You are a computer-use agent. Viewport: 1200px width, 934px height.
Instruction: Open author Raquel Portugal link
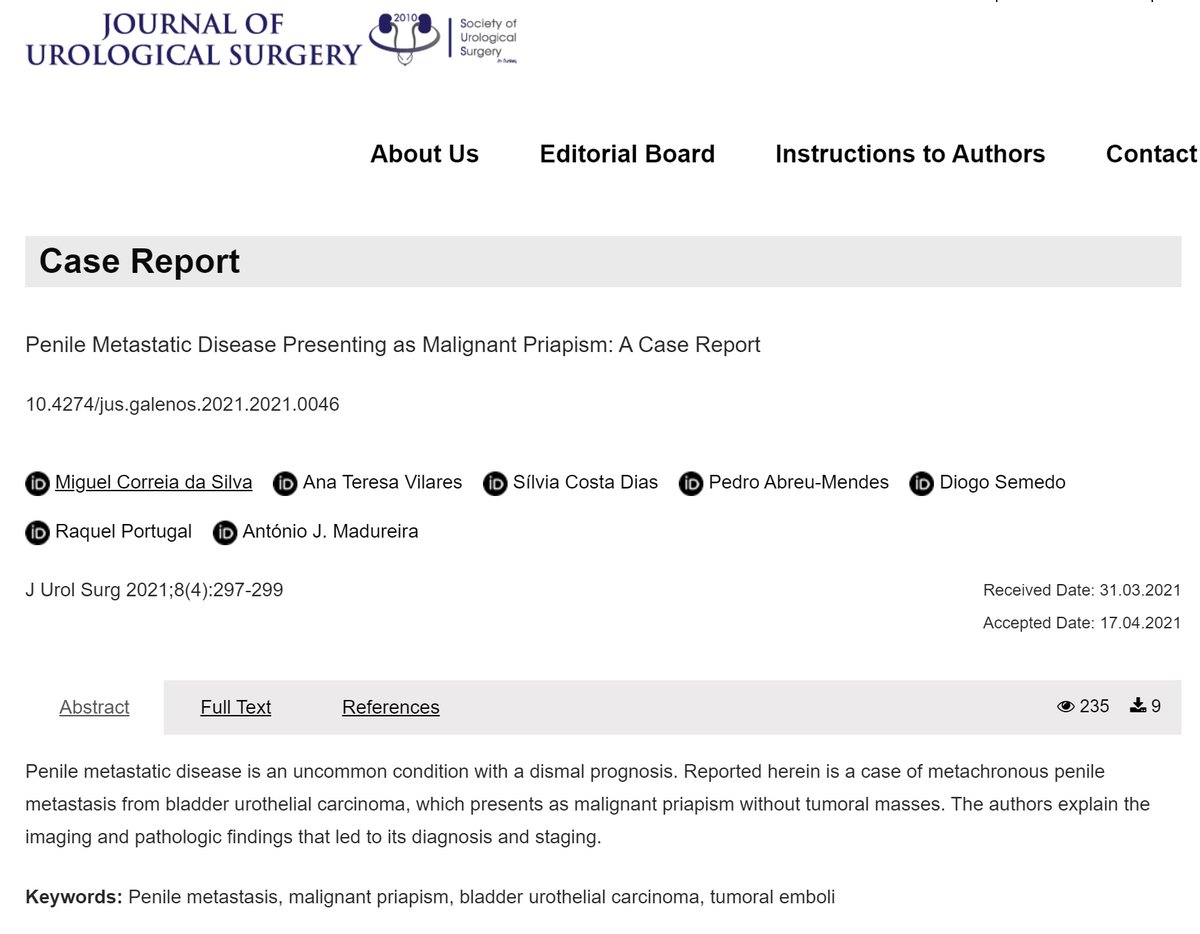click(124, 532)
